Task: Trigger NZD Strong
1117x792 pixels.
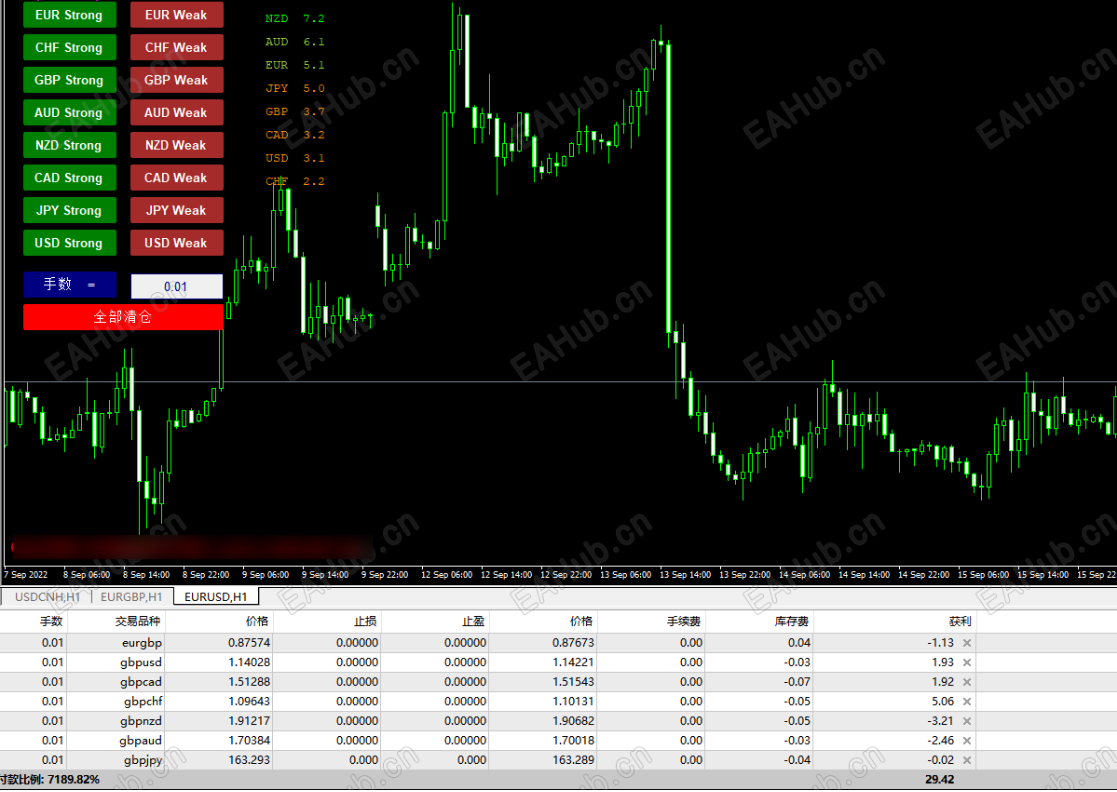Action: coord(69,145)
